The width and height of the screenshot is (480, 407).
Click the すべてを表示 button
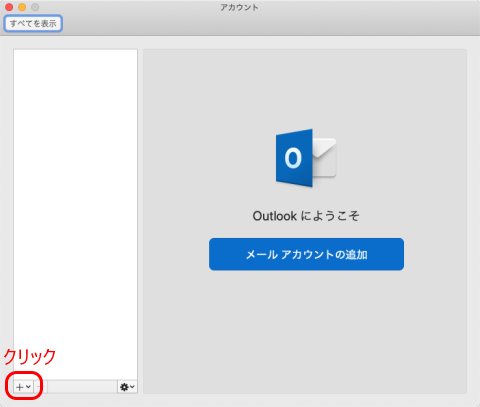click(33, 24)
